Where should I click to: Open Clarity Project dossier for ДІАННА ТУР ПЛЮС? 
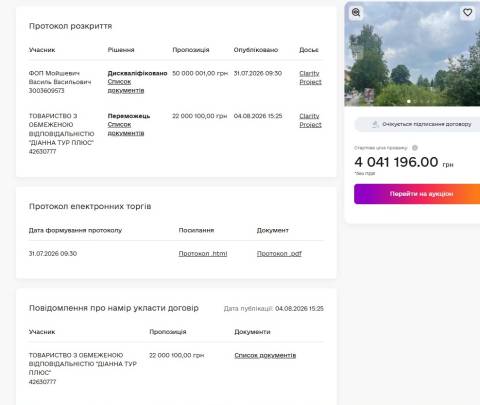click(310, 120)
